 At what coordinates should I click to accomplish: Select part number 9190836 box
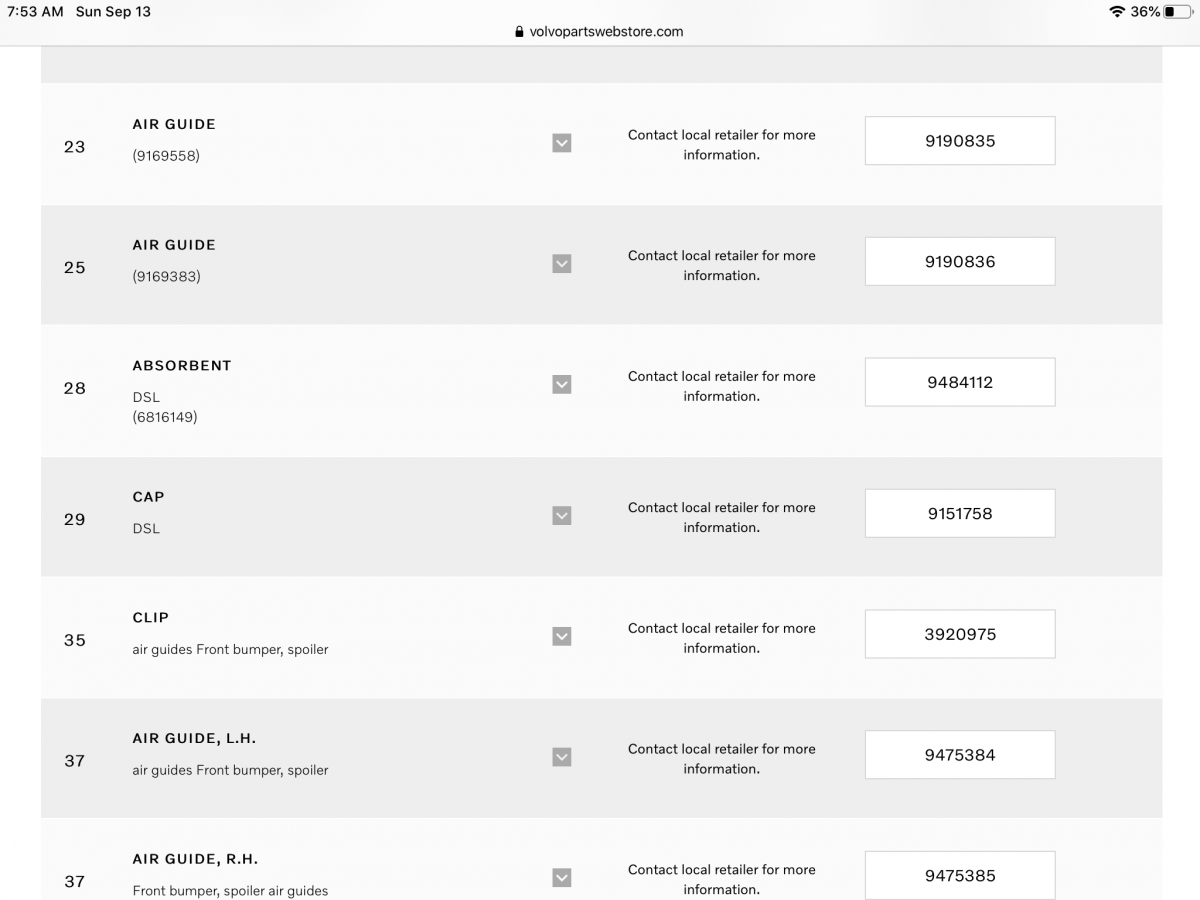tap(960, 262)
